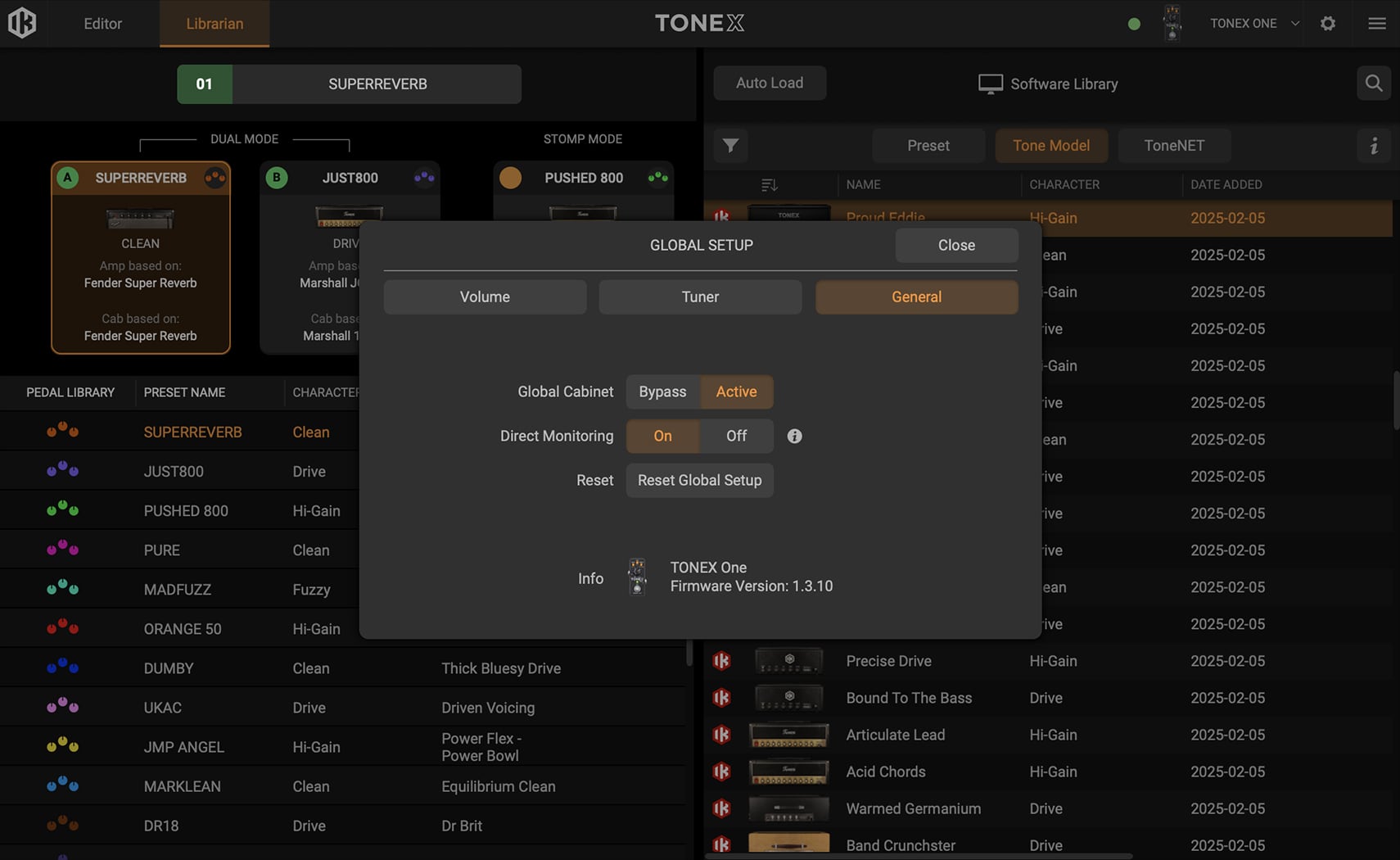Close the Global Setup dialog
Viewport: 1400px width, 860px height.
tap(955, 246)
